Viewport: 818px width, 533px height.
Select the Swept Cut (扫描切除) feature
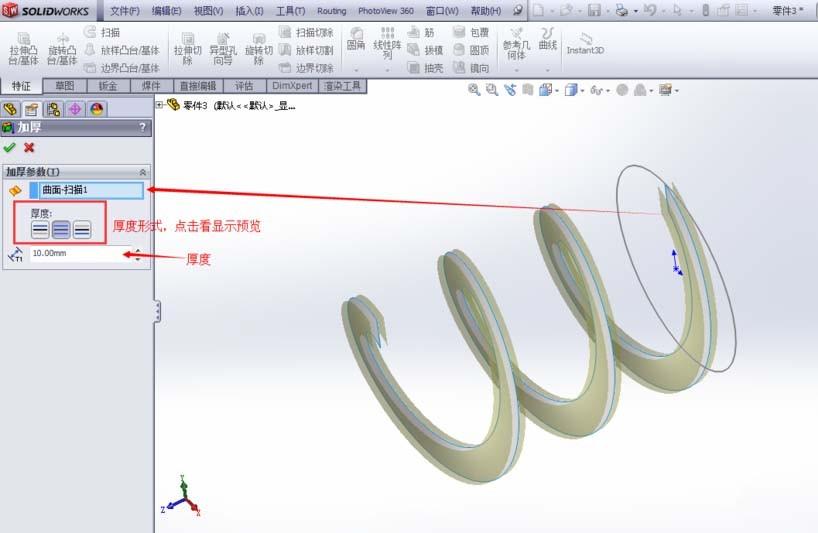306,32
